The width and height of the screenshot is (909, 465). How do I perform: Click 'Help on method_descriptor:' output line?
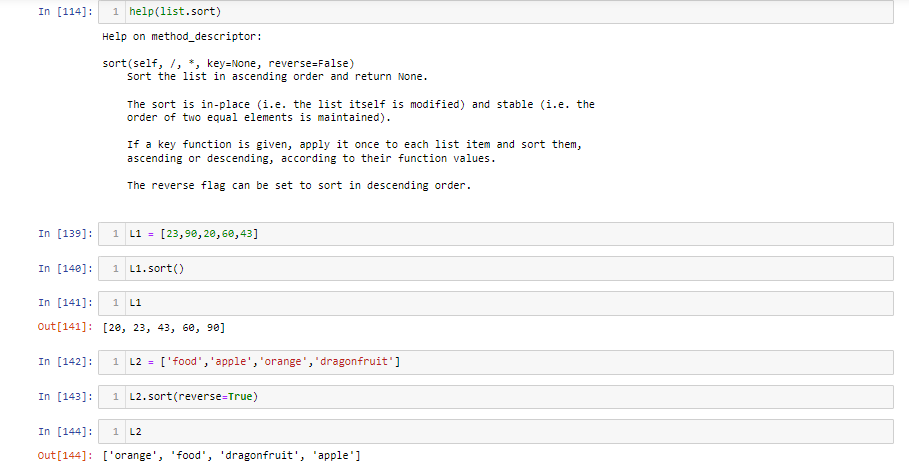point(182,37)
